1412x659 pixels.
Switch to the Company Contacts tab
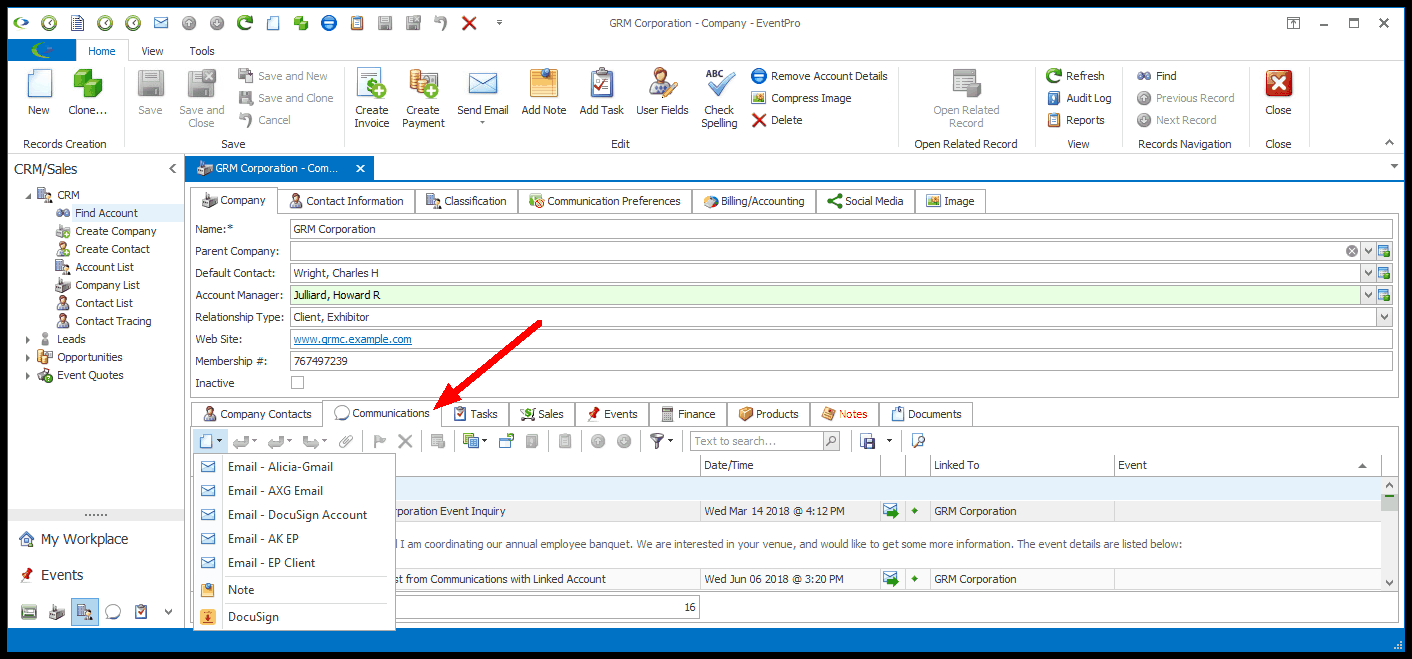click(257, 414)
